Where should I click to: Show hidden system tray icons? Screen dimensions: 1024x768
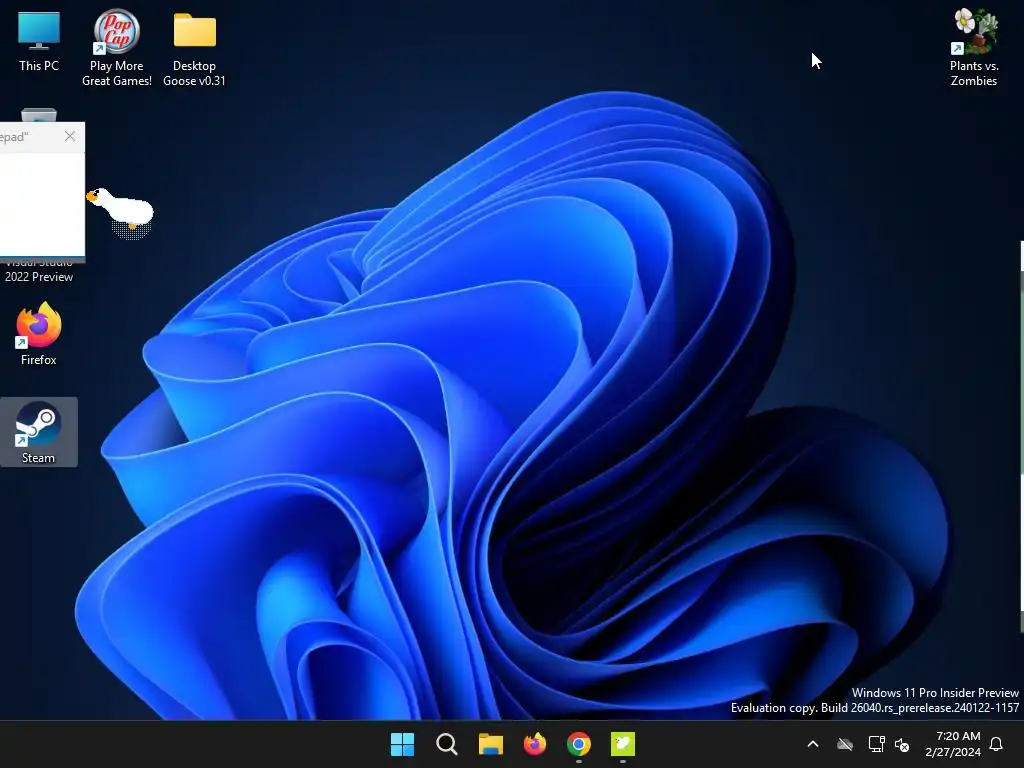coord(813,744)
